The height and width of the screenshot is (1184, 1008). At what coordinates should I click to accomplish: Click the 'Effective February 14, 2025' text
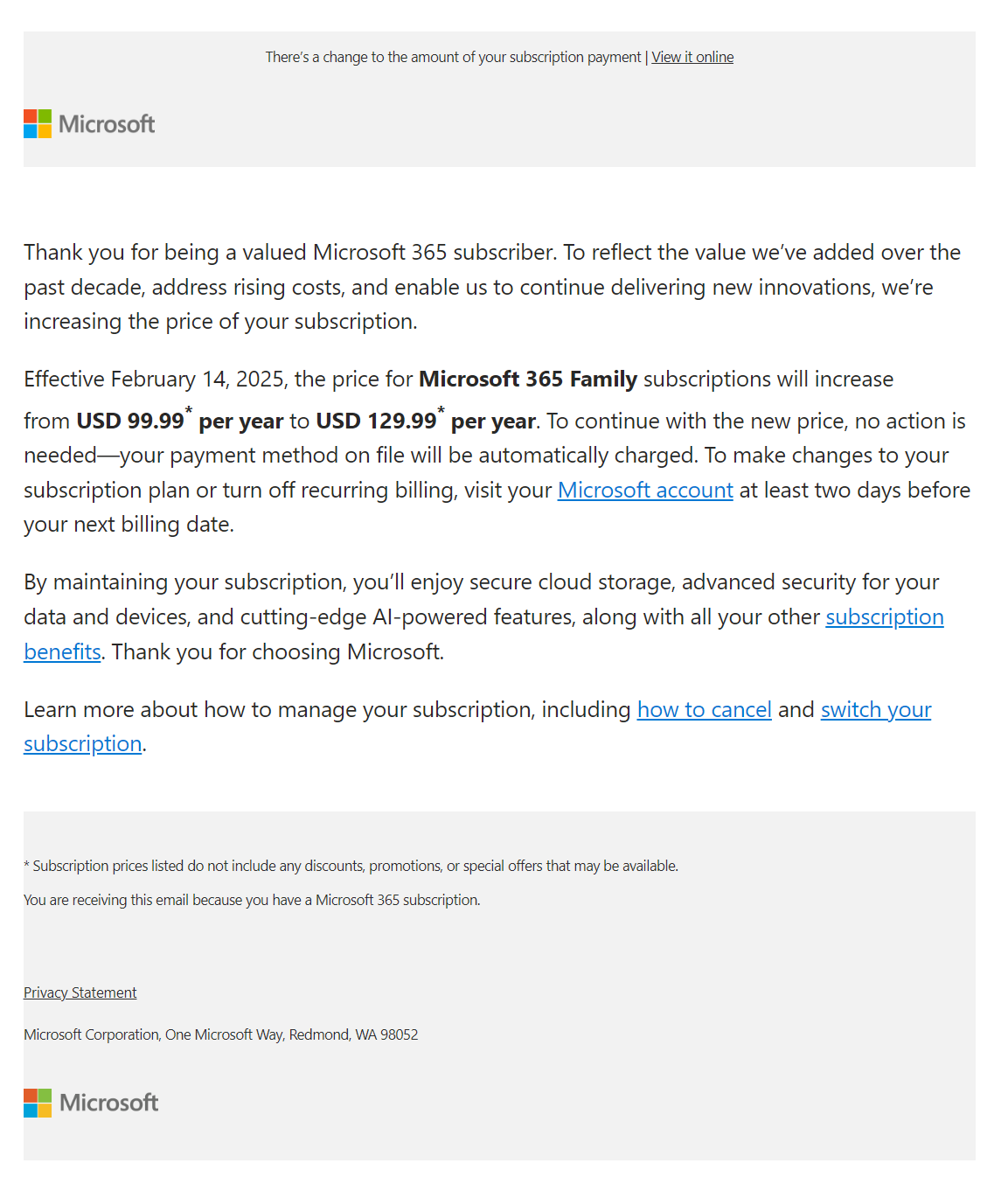pyautogui.click(x=156, y=379)
